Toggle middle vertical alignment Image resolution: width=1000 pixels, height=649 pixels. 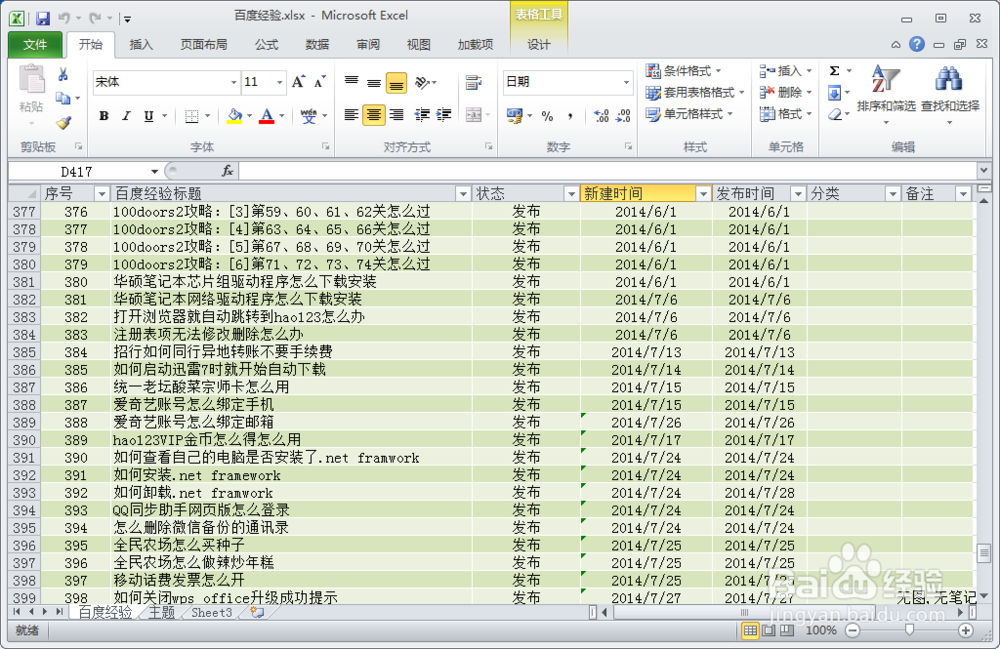374,82
